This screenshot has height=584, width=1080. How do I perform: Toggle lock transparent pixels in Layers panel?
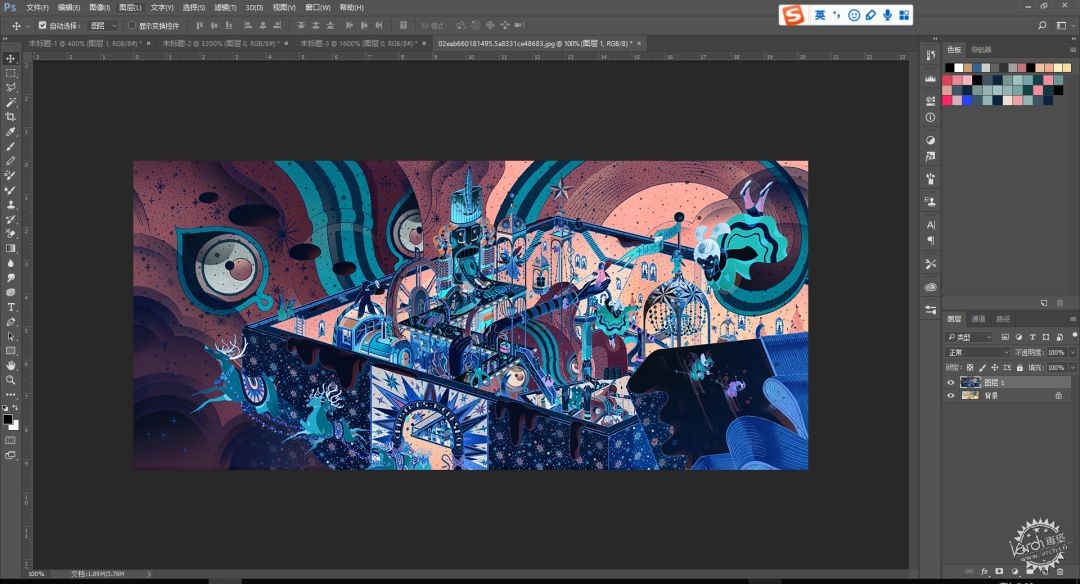[x=970, y=368]
